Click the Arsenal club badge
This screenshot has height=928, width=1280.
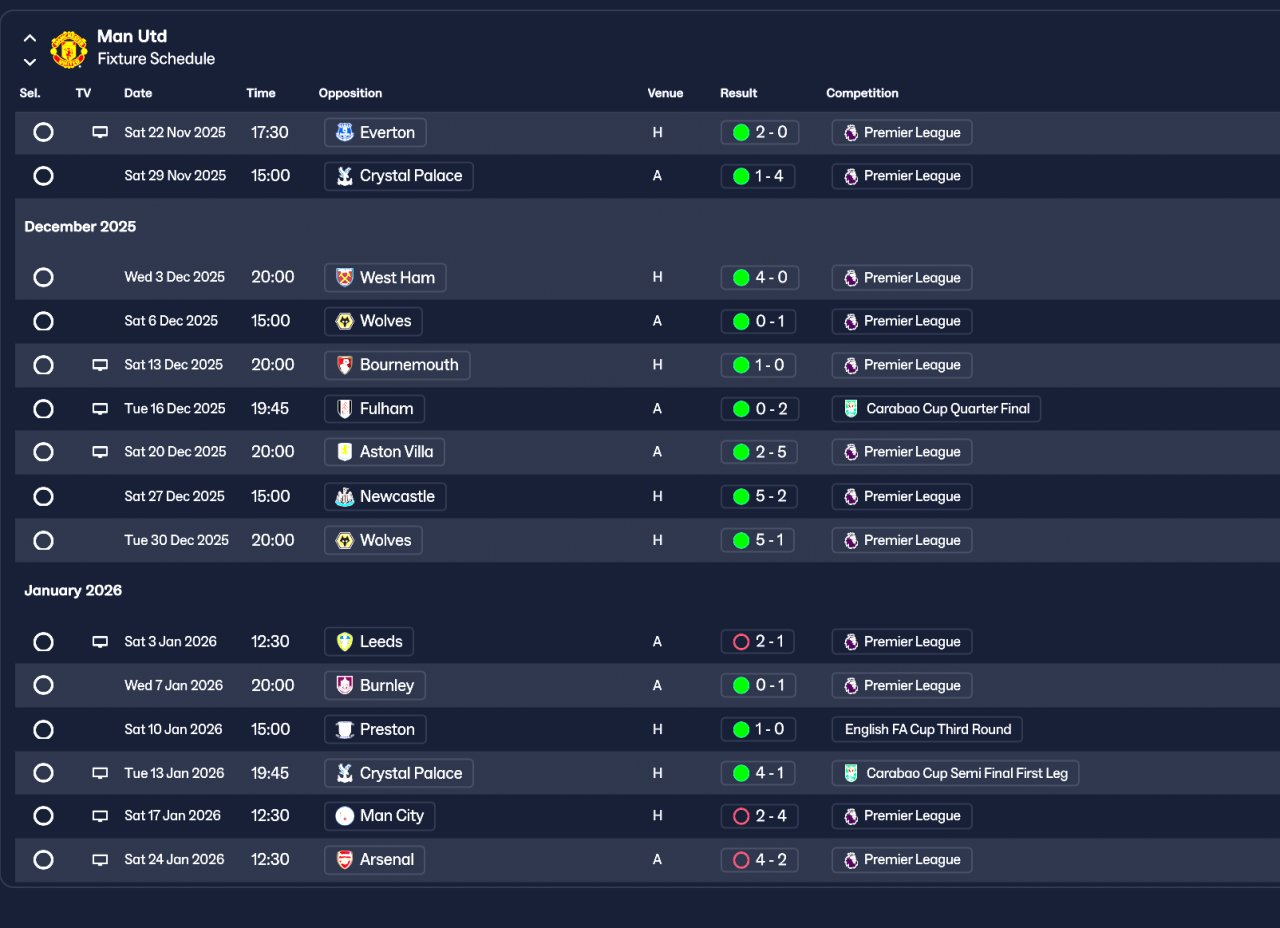pos(345,860)
